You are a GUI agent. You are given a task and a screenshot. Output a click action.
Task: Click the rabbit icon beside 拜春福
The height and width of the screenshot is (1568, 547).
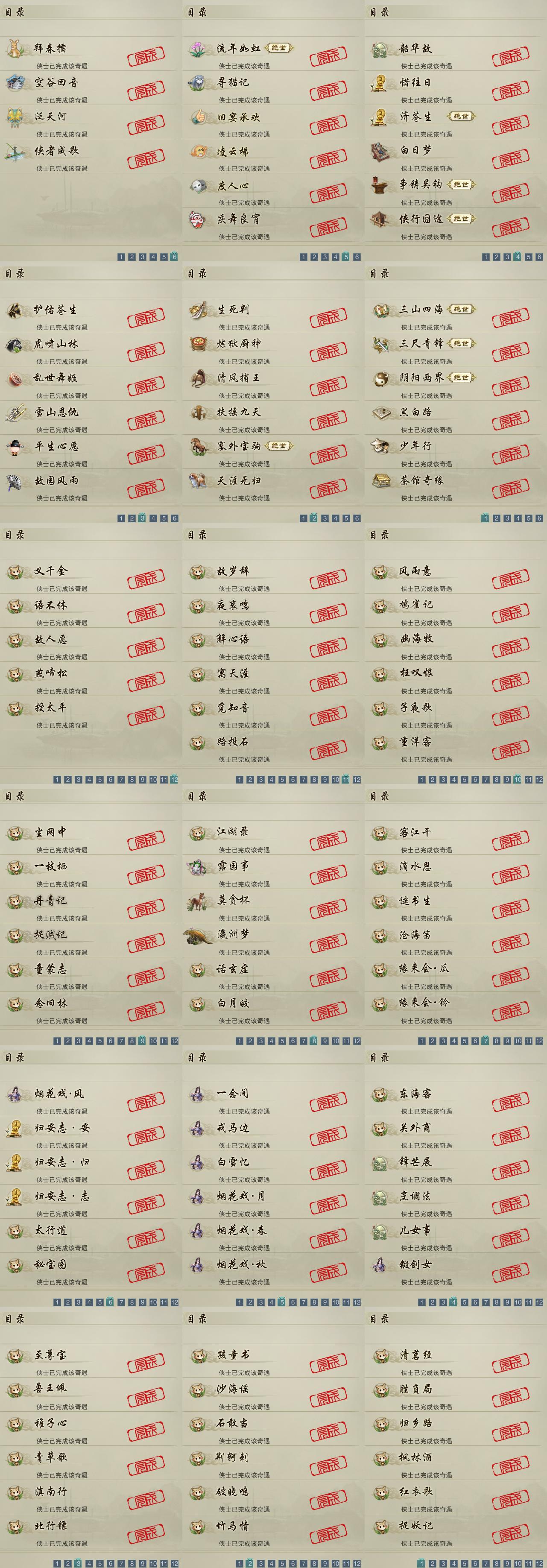(x=15, y=49)
